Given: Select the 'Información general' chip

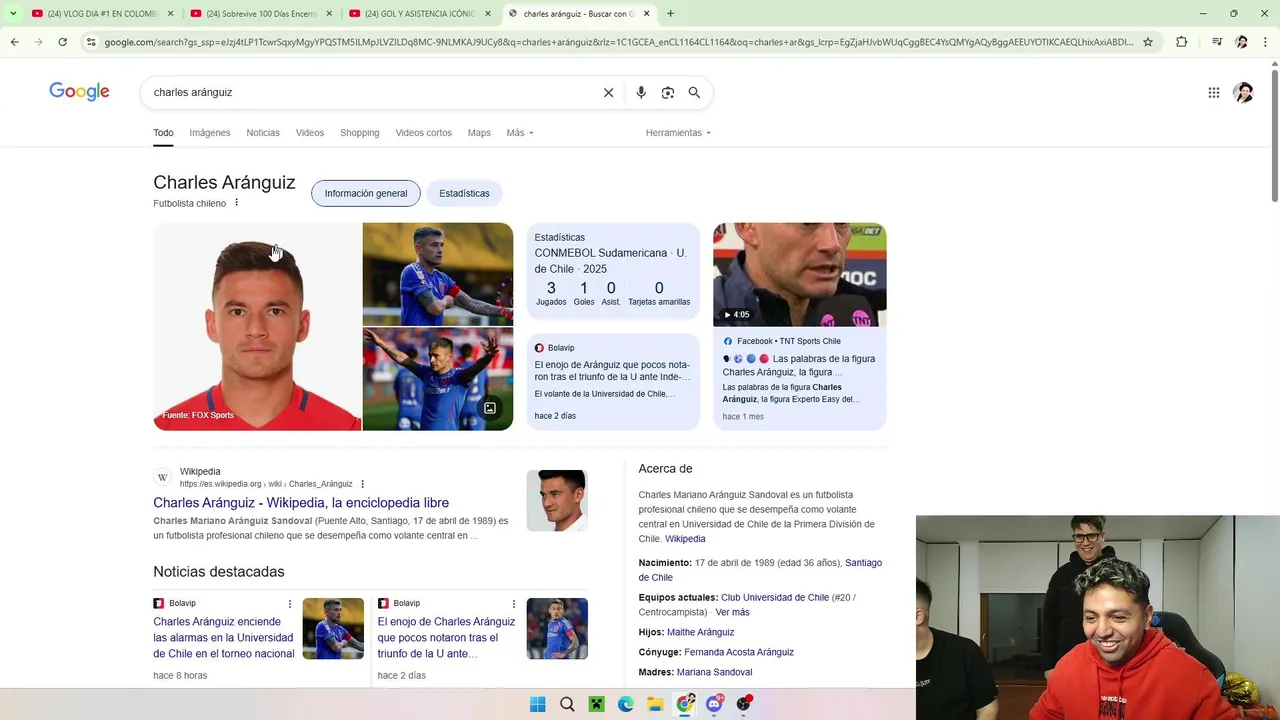Looking at the screenshot, I should coord(366,193).
